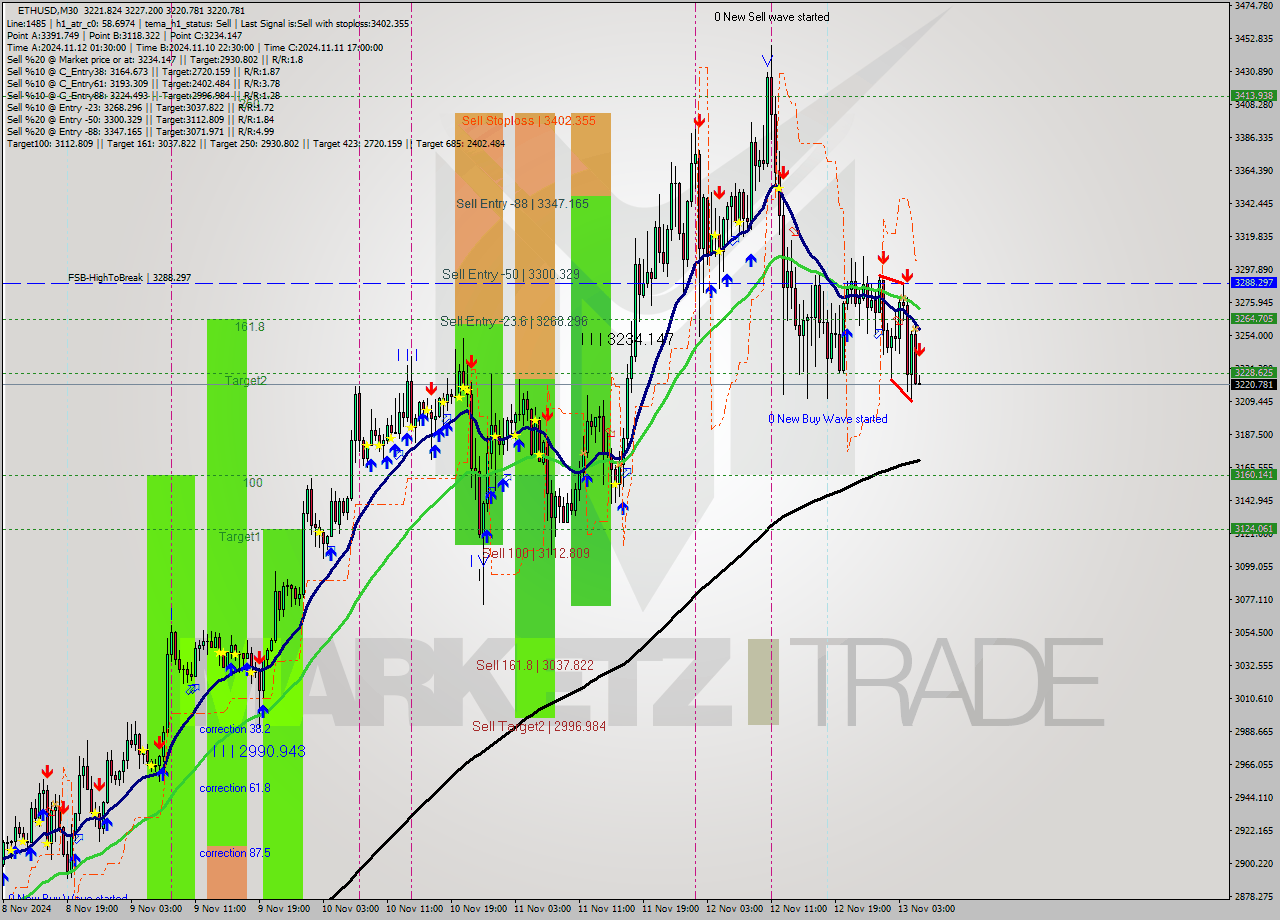This screenshot has width=1280, height=920.
Task: Click the '3364.390' price scale value
Action: pyautogui.click(x=1253, y=171)
